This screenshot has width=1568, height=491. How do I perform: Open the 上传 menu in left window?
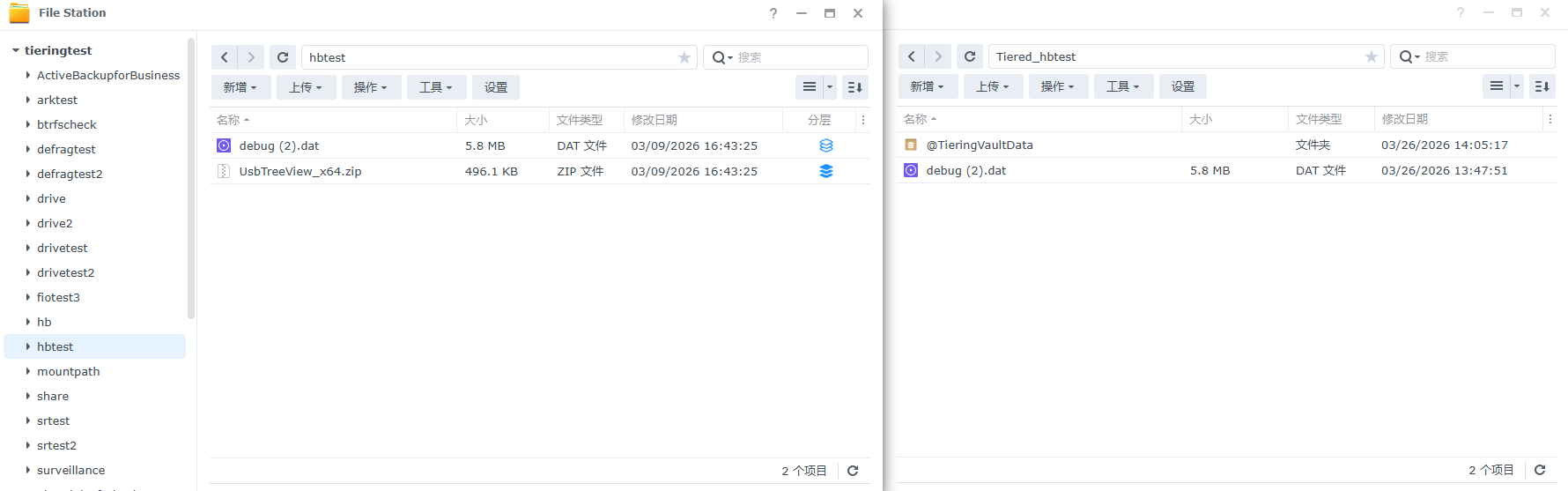coord(306,87)
